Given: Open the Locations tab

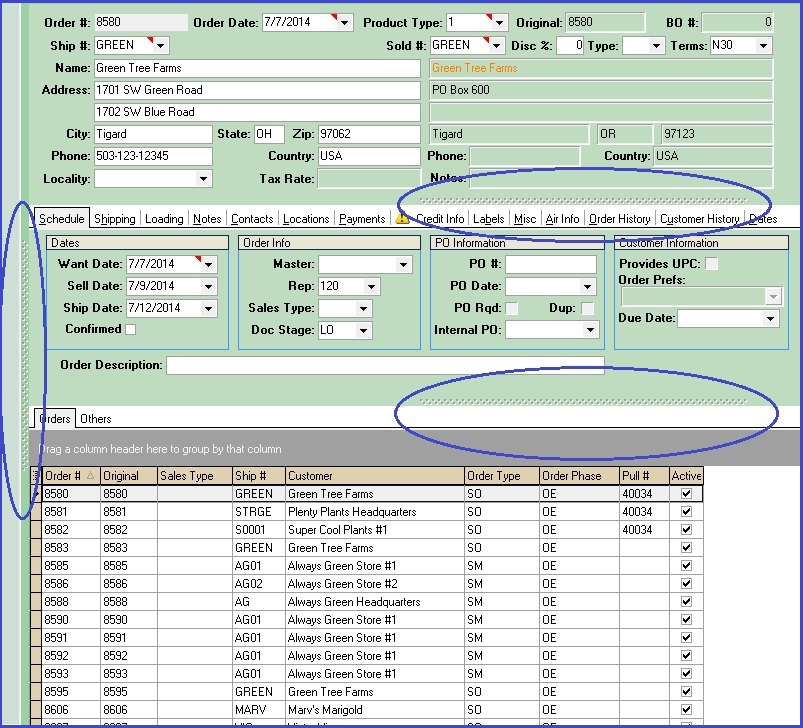Looking at the screenshot, I should pyautogui.click(x=306, y=219).
